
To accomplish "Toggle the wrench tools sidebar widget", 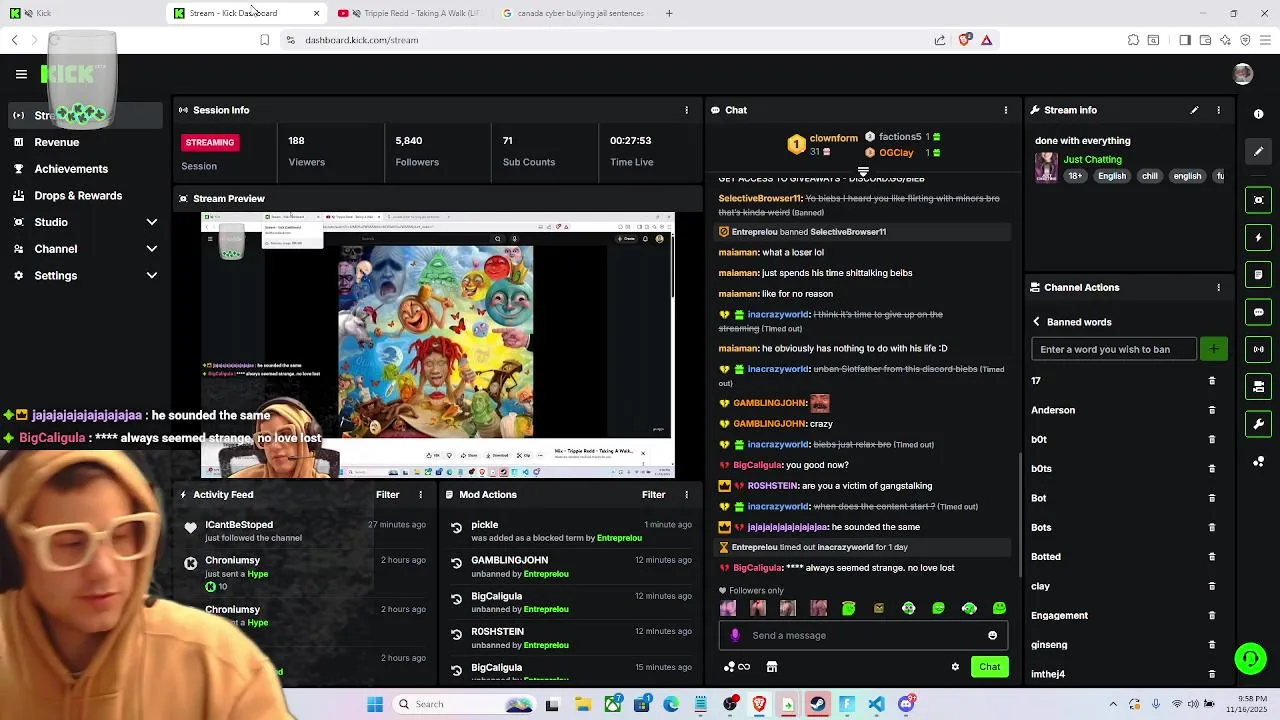I will 1259,424.
